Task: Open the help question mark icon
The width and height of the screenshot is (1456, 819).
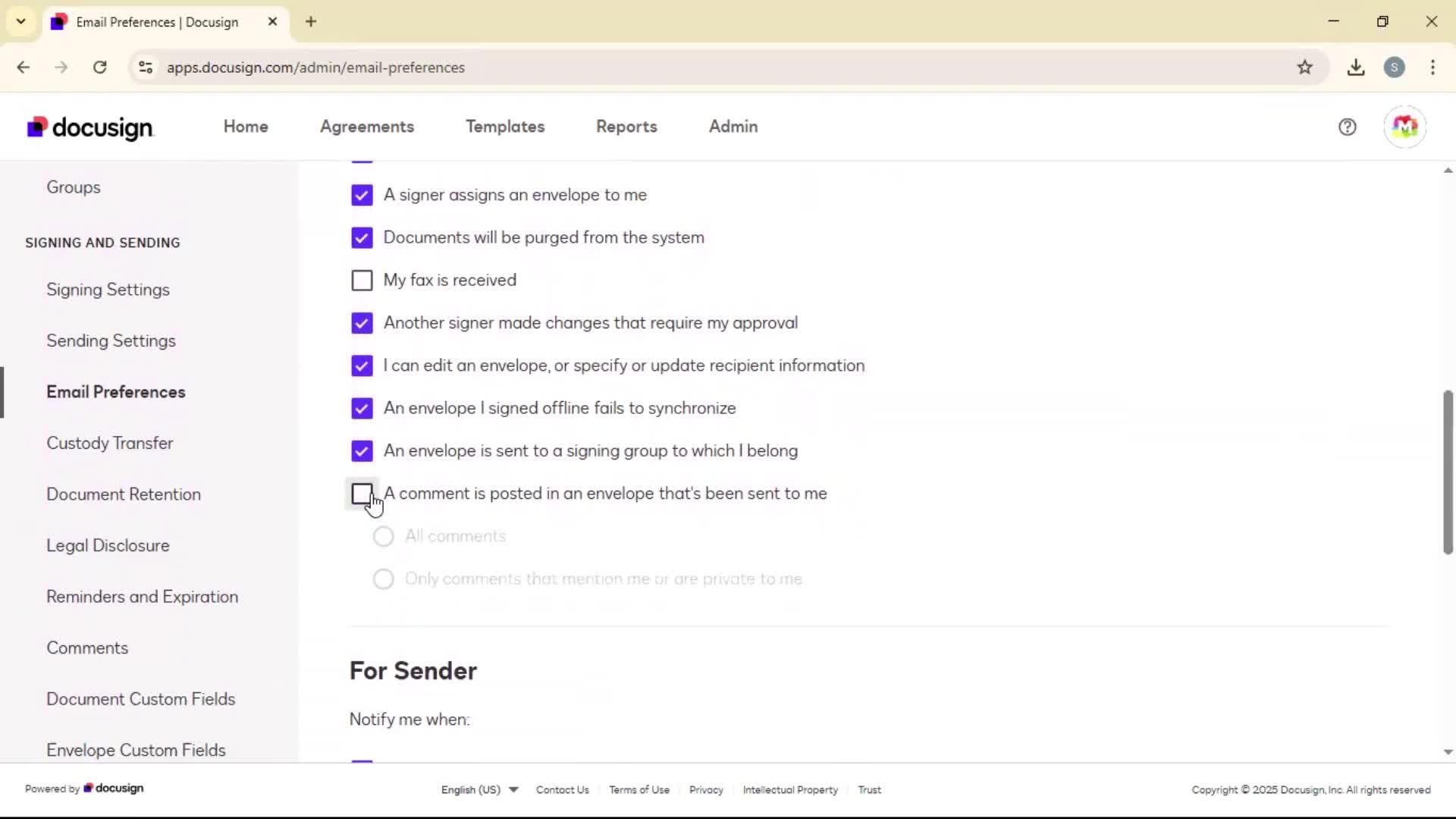Action: pyautogui.click(x=1347, y=127)
